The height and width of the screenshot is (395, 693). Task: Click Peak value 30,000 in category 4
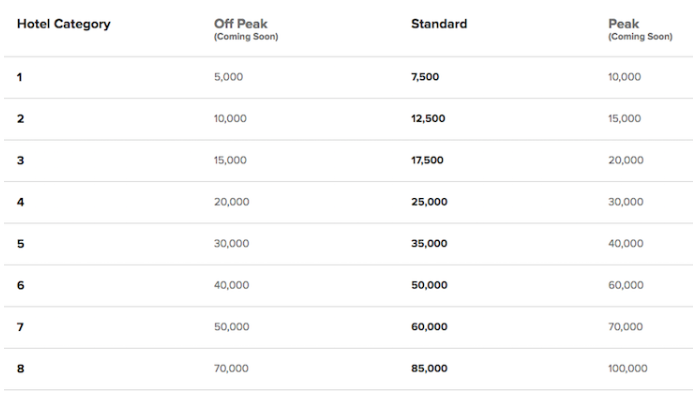(x=625, y=202)
